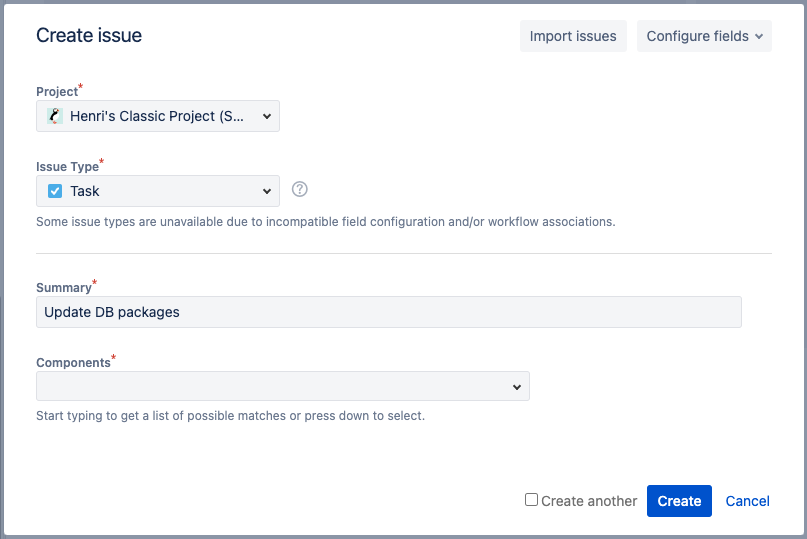
Task: Focus the empty Components input box
Action: coord(270,387)
